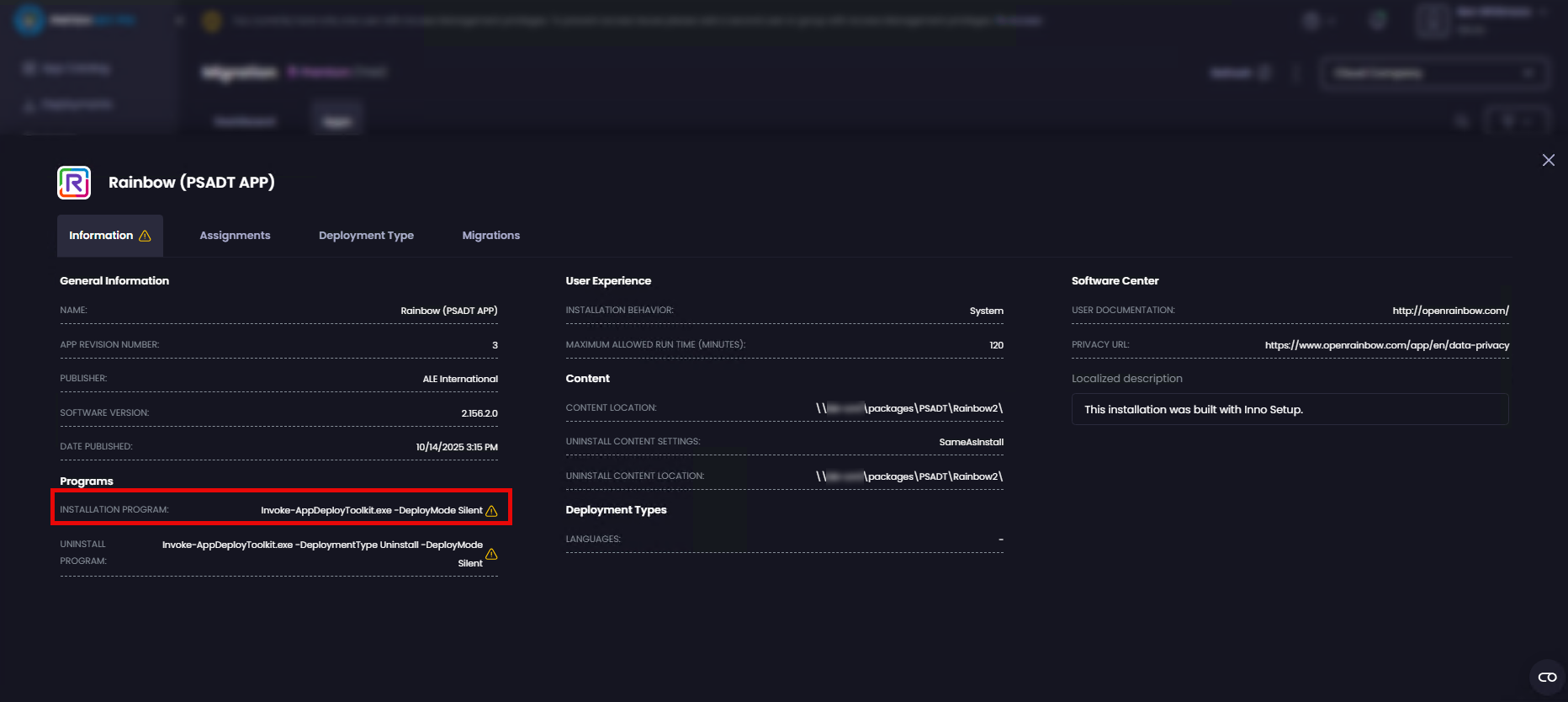Switch to the Assignments tab
The image size is (1568, 702).
point(235,236)
